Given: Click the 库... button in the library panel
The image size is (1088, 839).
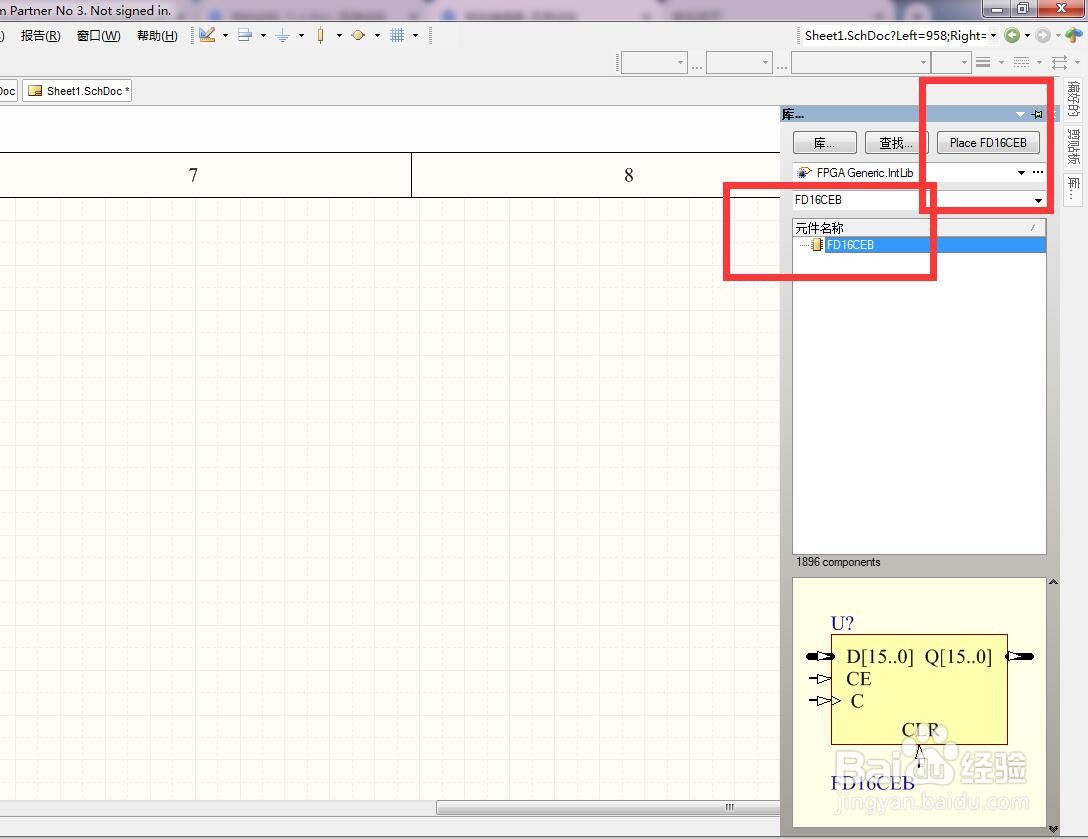Looking at the screenshot, I should click(x=824, y=143).
